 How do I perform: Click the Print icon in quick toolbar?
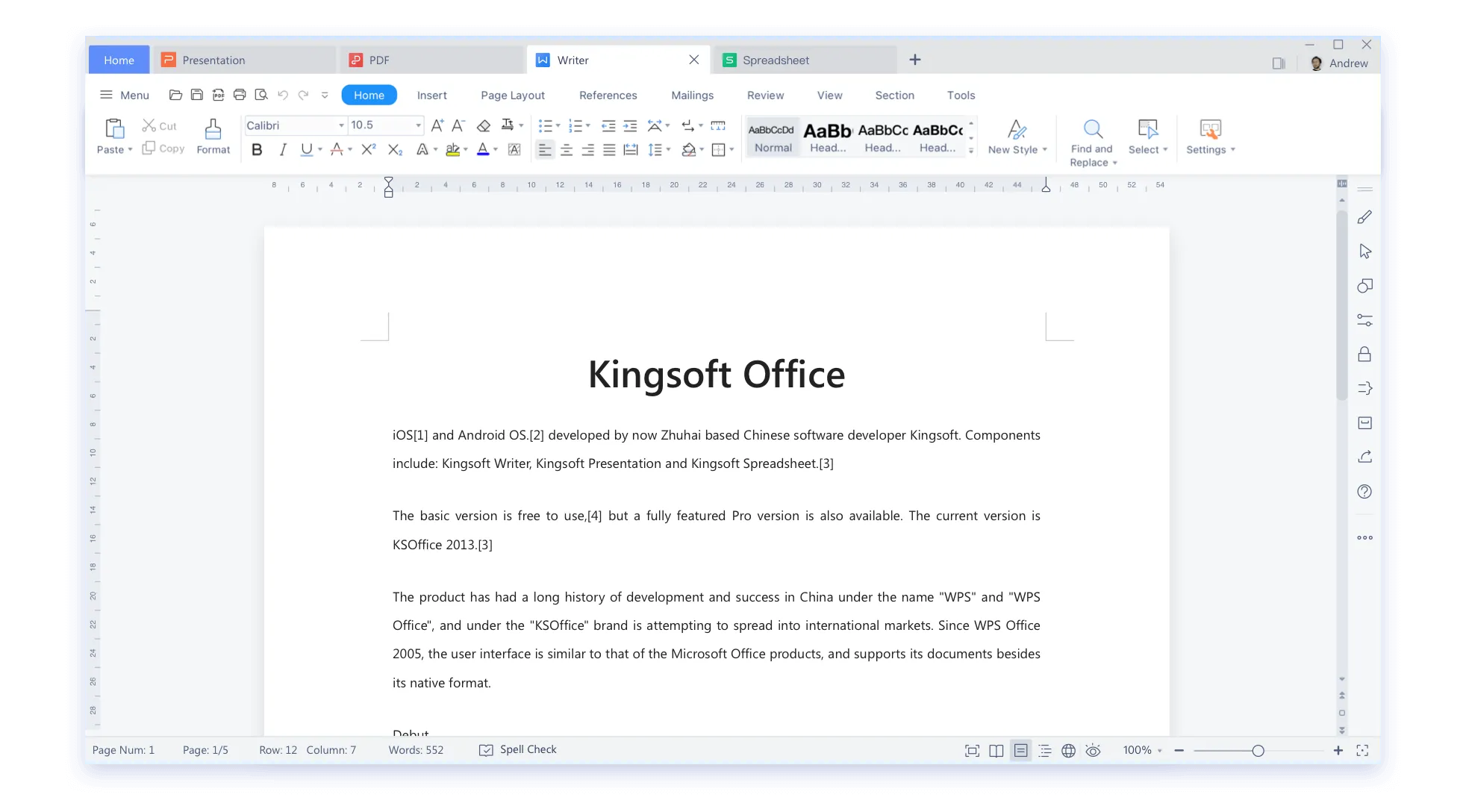(240, 95)
